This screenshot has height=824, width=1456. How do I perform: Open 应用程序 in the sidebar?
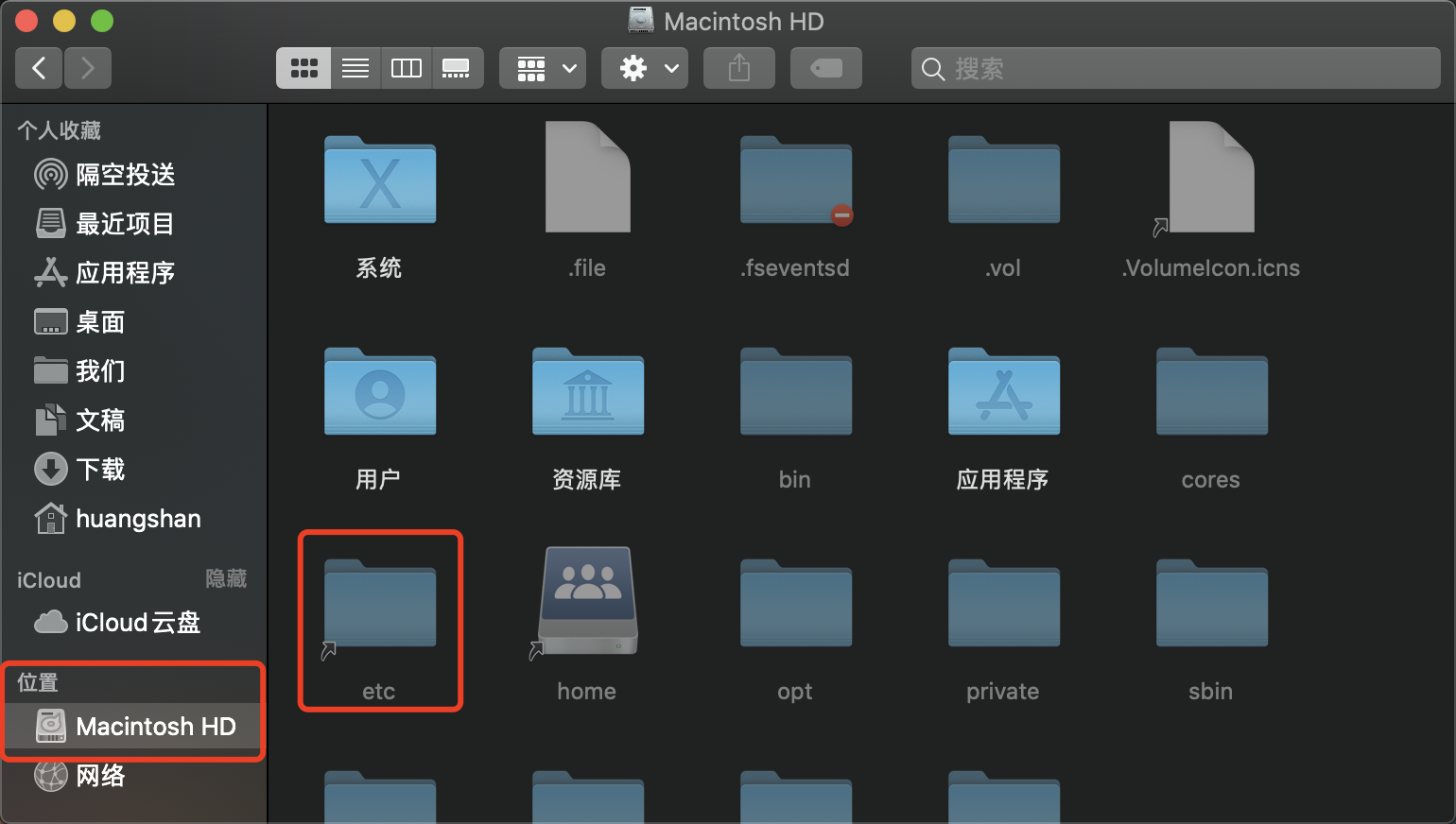point(132,273)
